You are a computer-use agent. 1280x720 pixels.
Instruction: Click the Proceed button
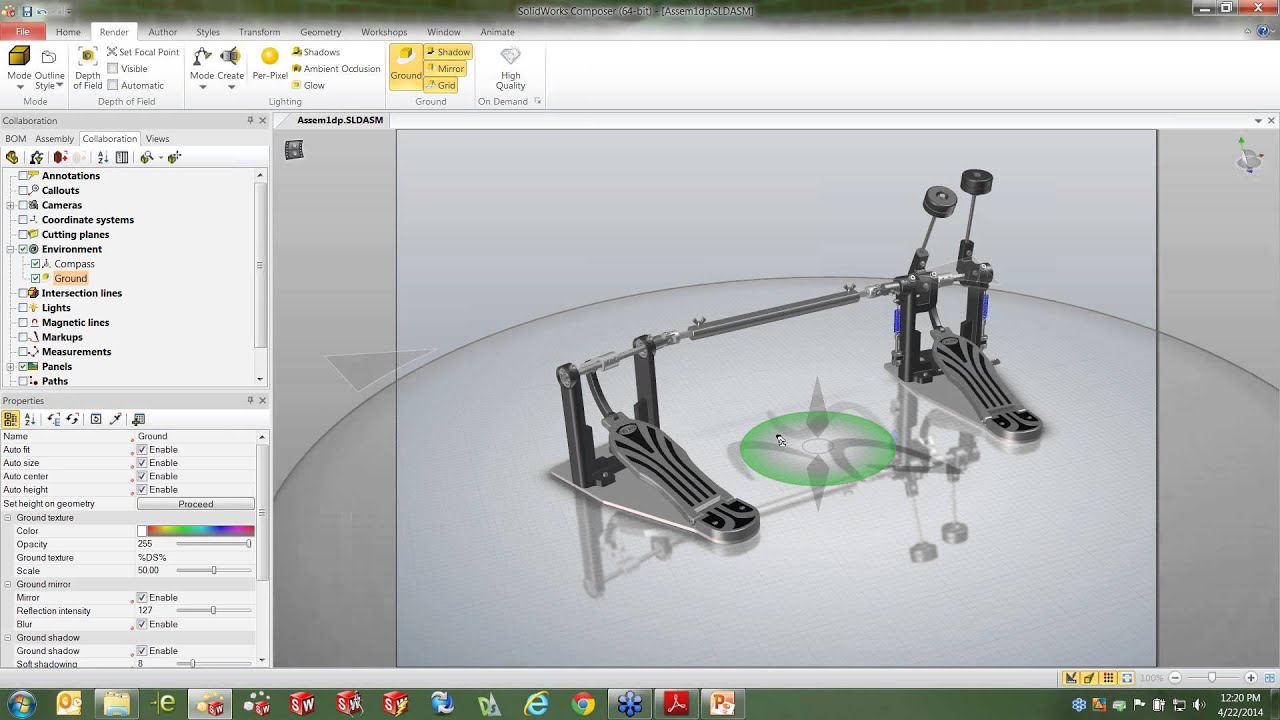coord(196,504)
